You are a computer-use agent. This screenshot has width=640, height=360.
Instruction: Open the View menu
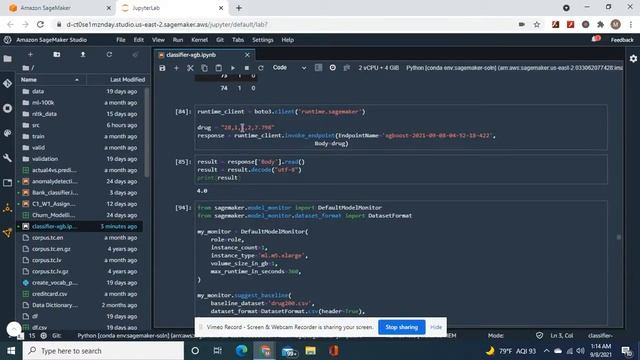click(x=158, y=40)
